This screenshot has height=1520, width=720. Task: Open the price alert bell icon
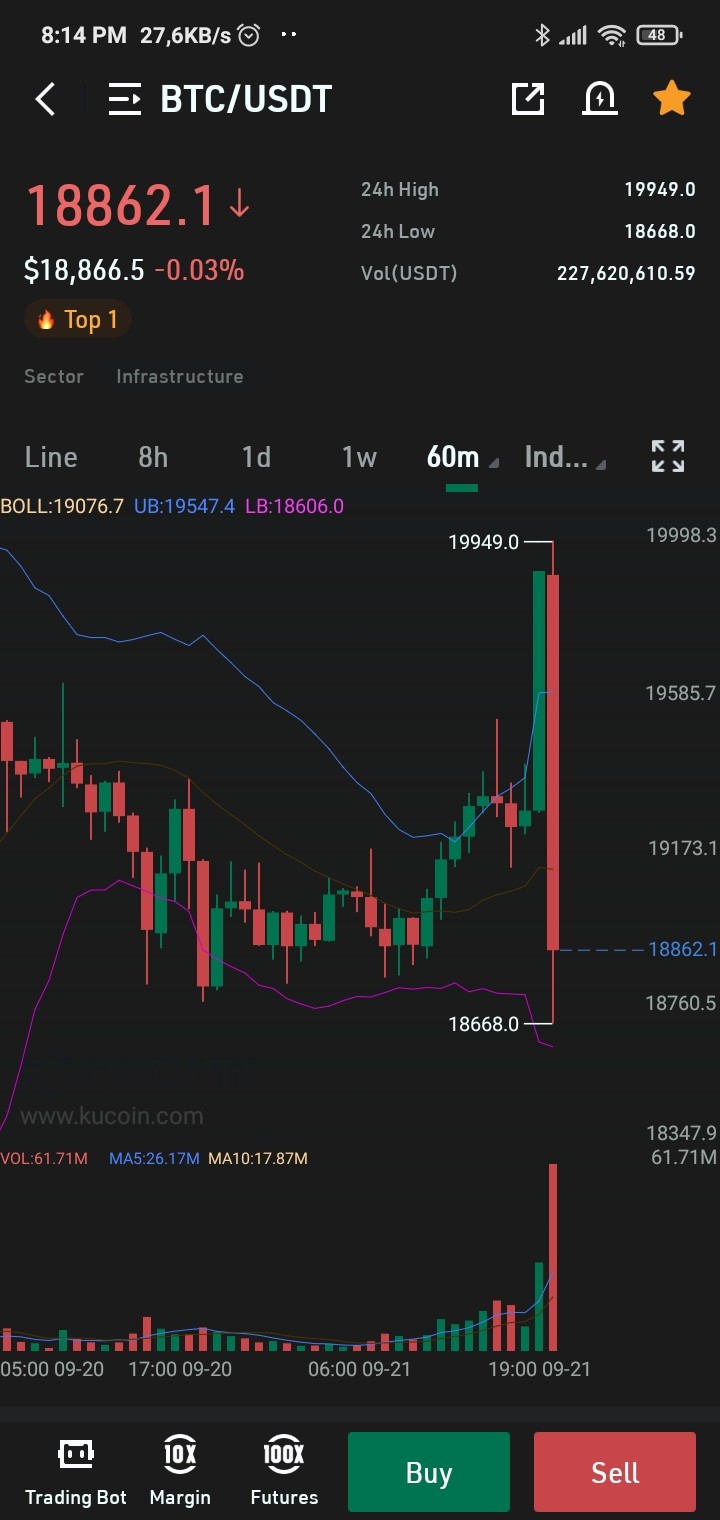tap(600, 98)
